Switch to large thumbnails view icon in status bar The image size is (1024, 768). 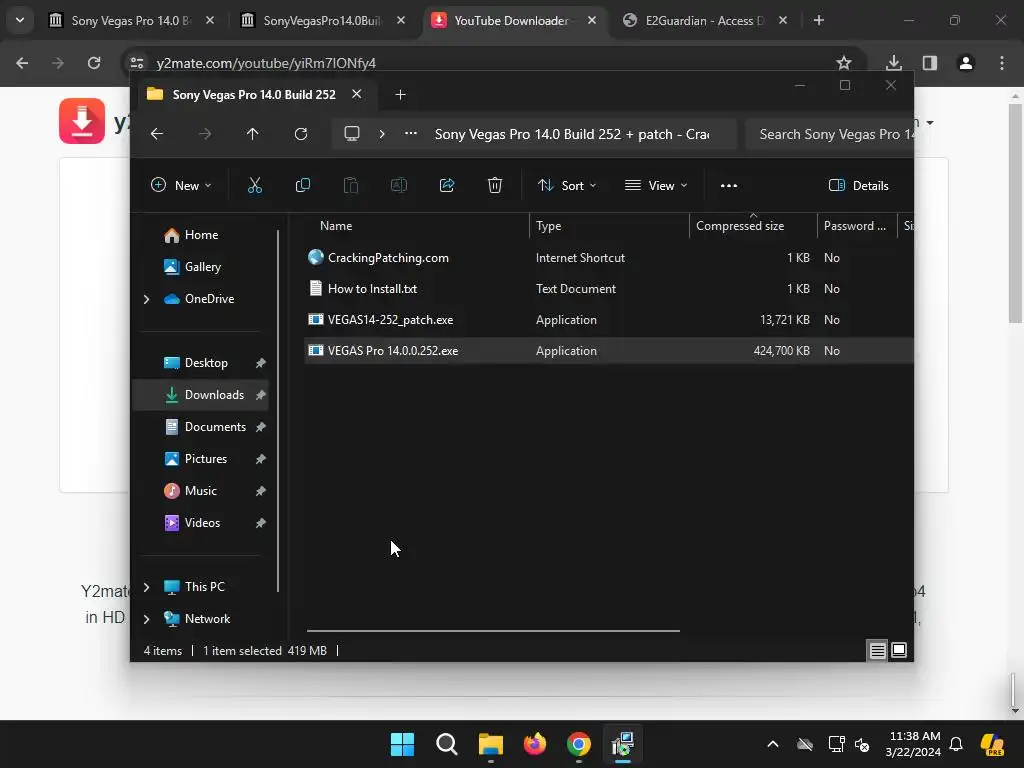tap(899, 650)
